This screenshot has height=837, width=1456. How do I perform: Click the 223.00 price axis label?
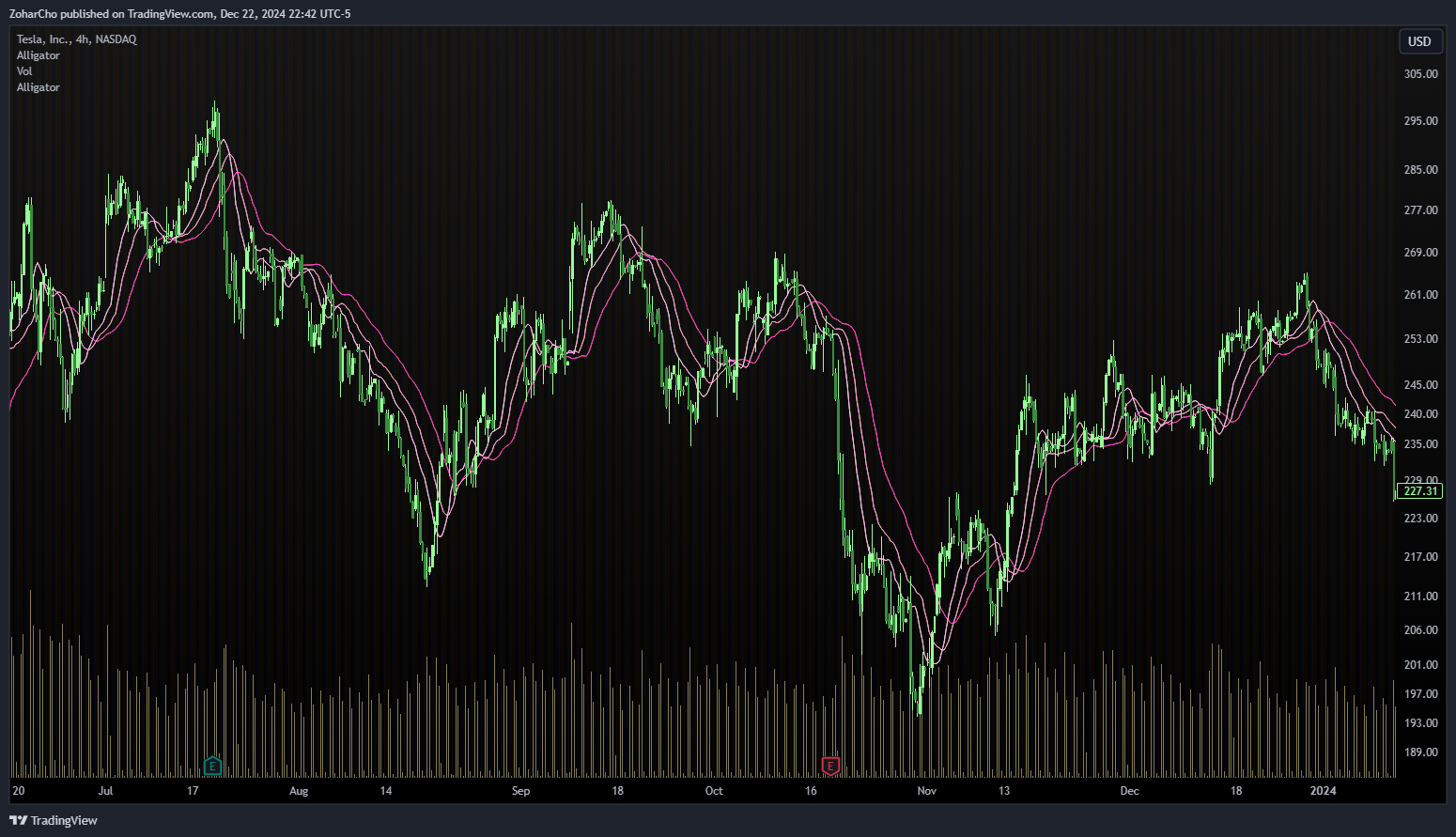click(1420, 519)
